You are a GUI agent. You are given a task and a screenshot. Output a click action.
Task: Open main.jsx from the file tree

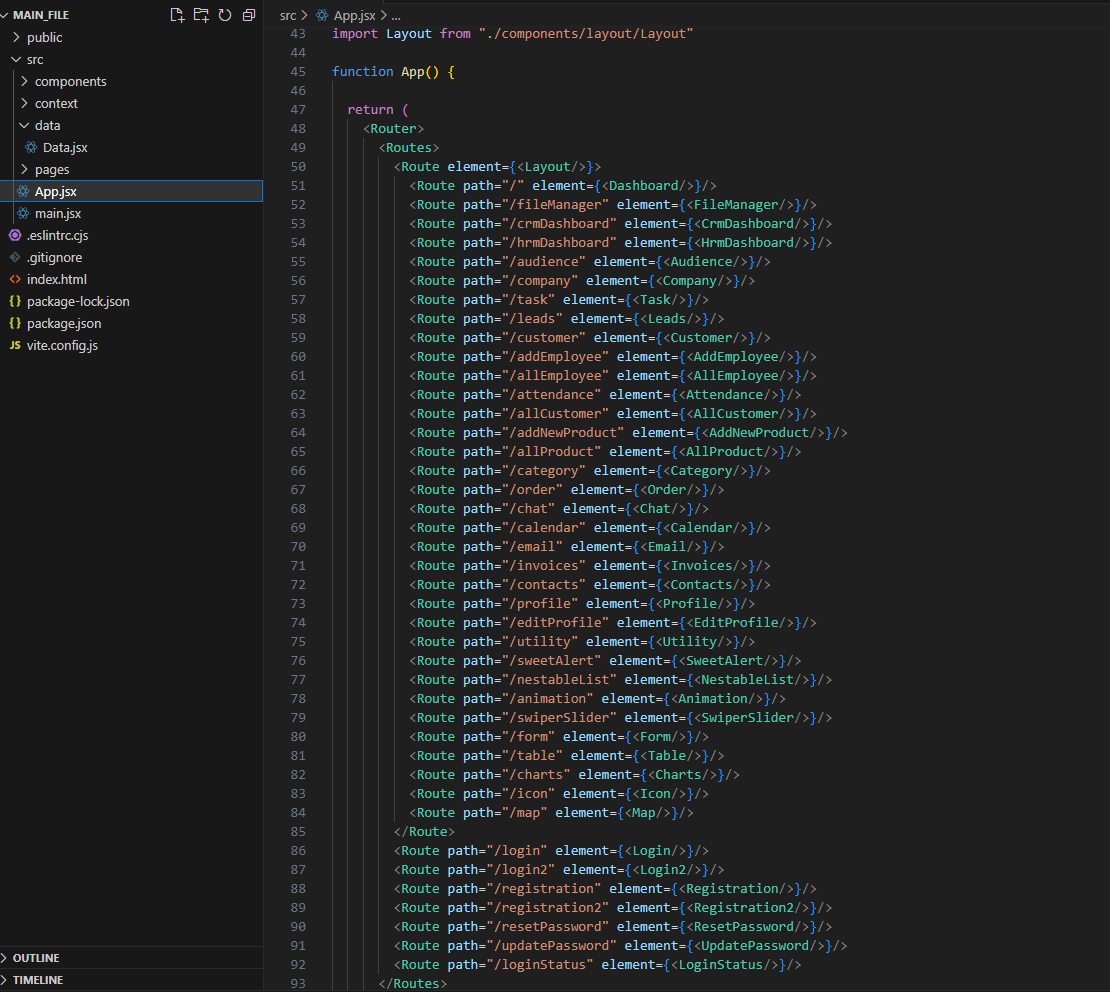point(58,213)
